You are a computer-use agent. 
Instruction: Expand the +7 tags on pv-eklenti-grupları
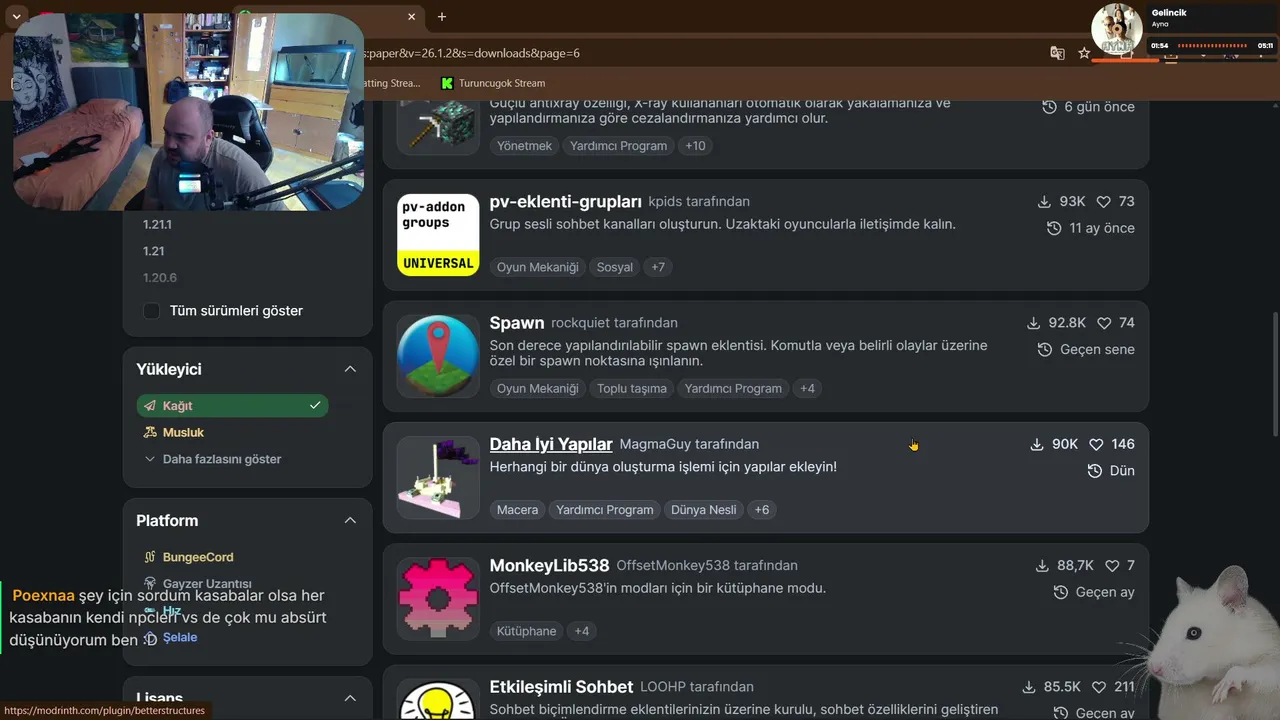tap(657, 267)
